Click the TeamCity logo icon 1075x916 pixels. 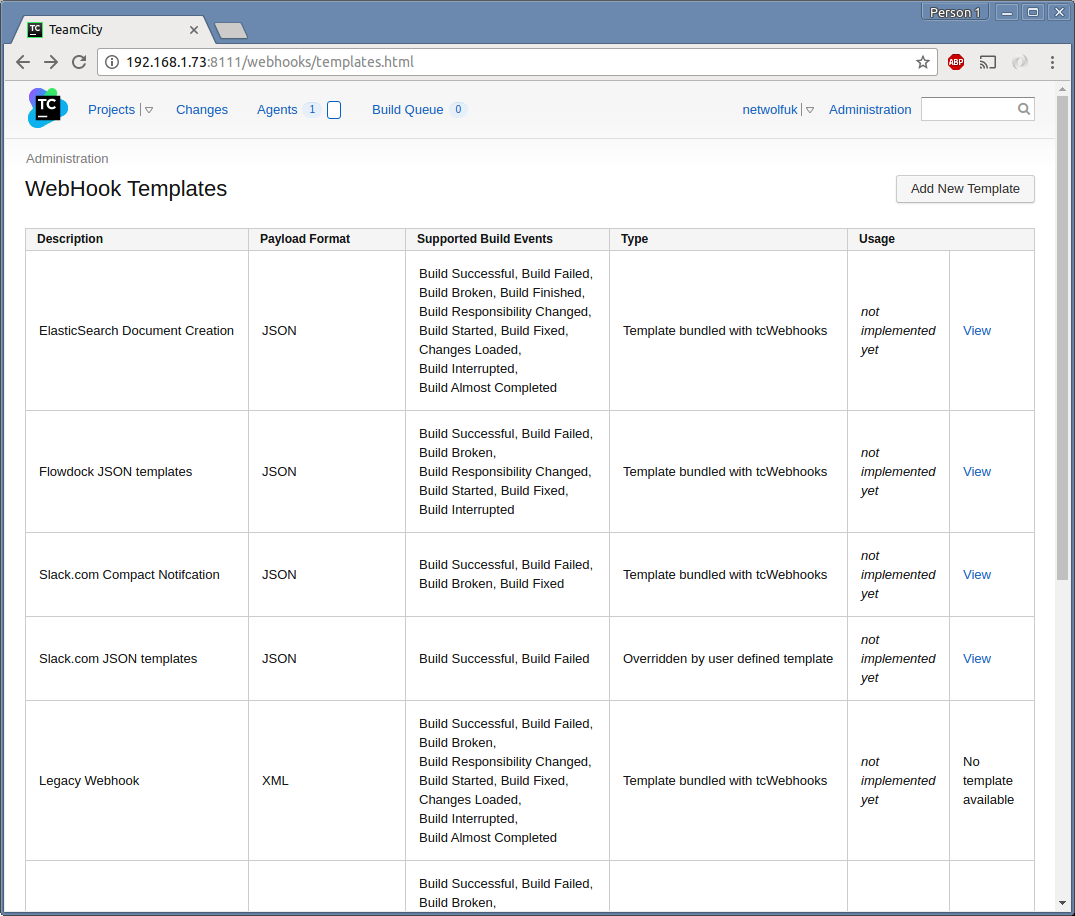pos(47,108)
